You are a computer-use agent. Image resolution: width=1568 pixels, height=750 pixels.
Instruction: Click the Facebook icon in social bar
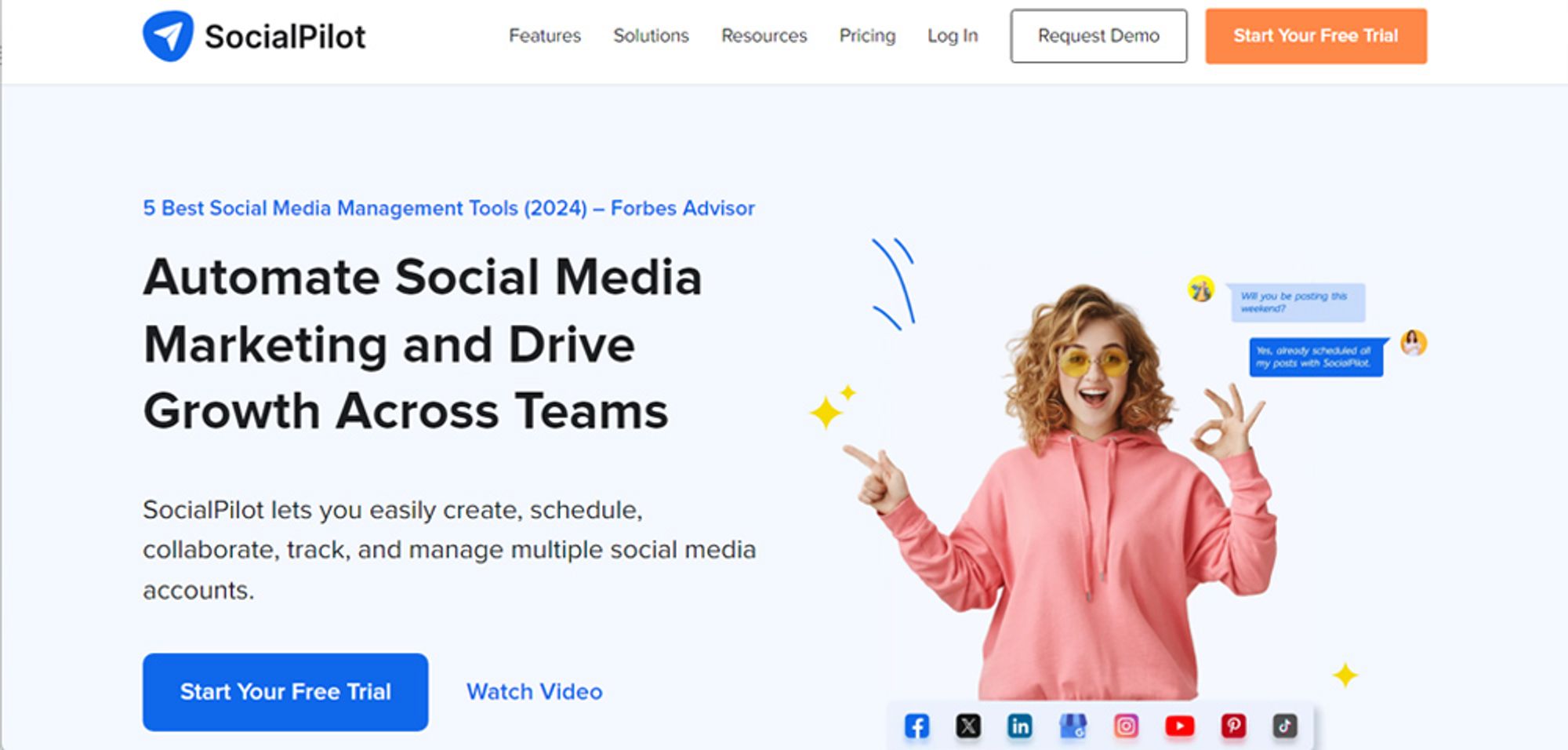(916, 726)
